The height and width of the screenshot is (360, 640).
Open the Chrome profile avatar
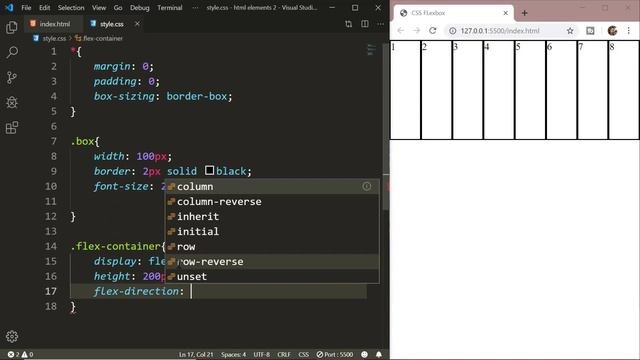tap(612, 31)
